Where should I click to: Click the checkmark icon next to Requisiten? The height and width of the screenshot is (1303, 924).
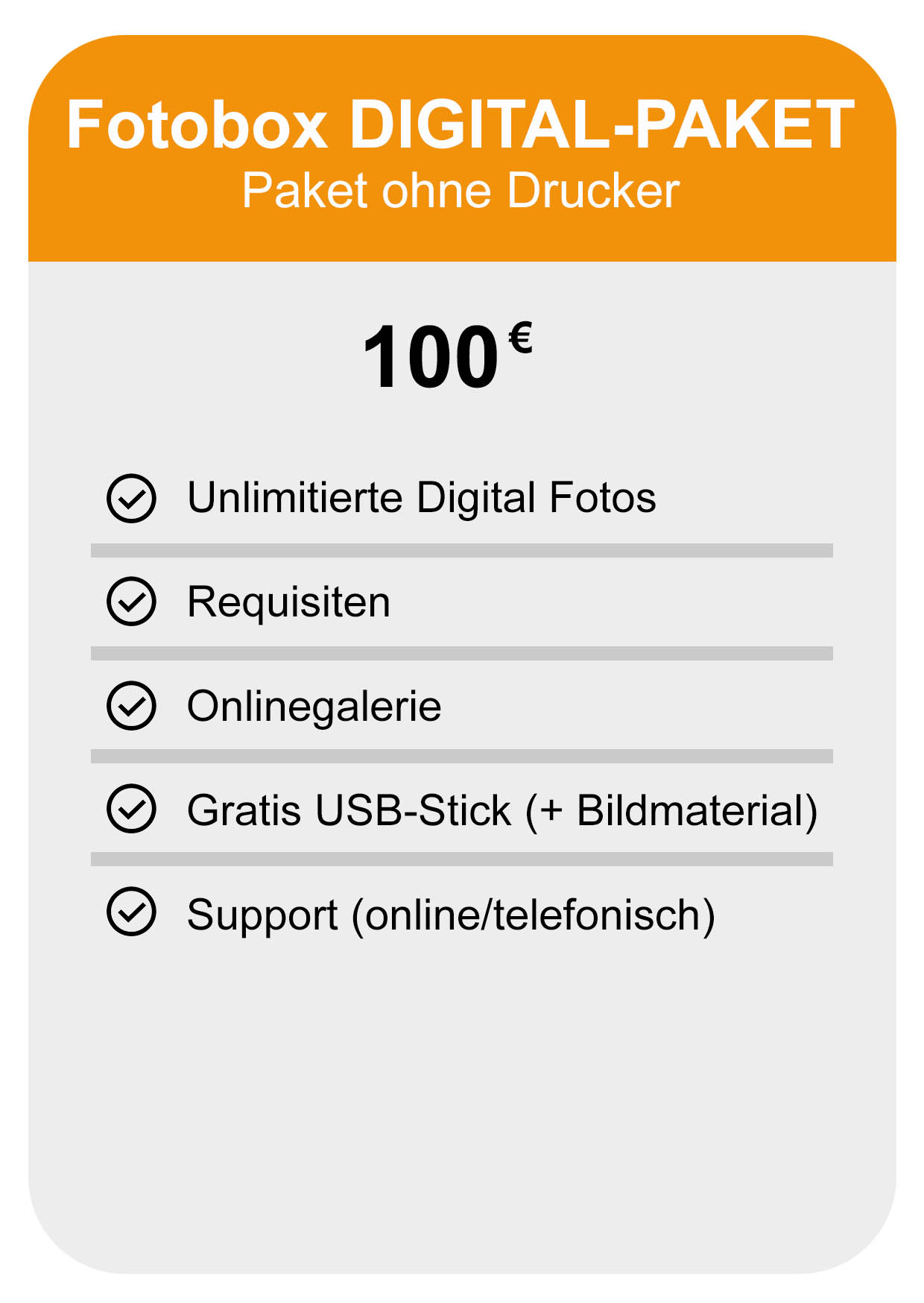[131, 602]
